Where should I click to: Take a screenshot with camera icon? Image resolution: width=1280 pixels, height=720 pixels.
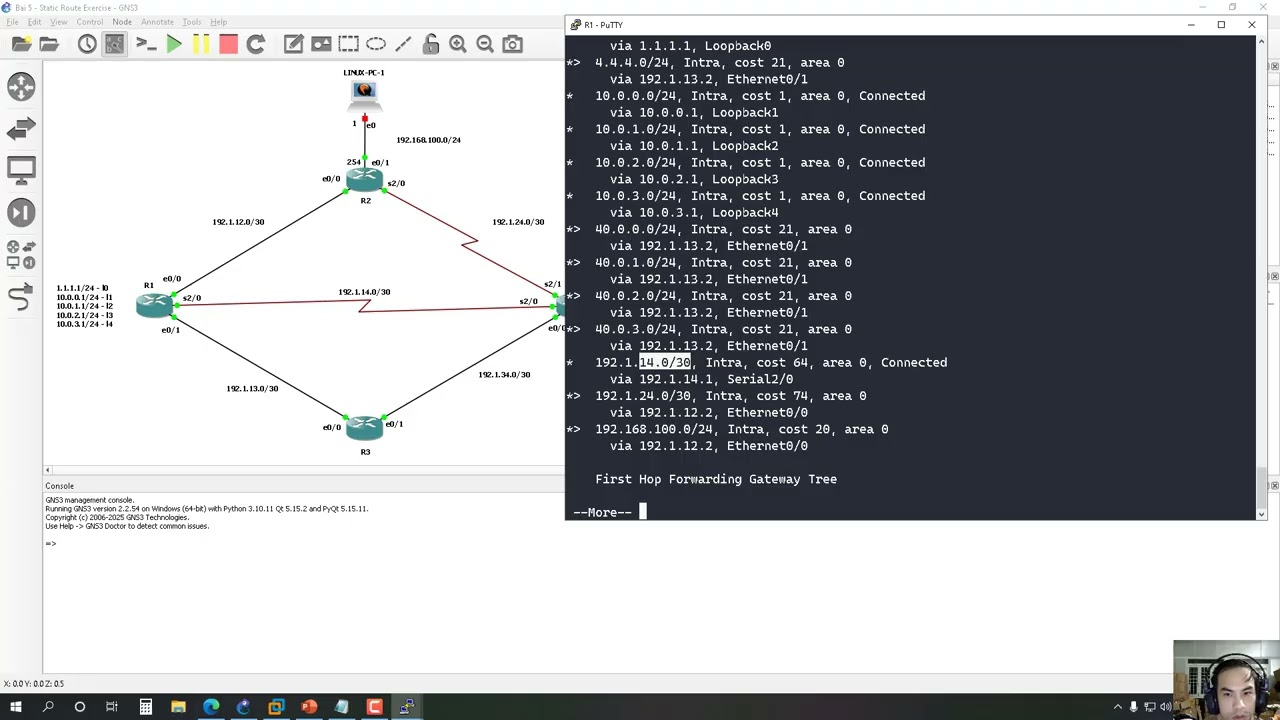coord(512,44)
